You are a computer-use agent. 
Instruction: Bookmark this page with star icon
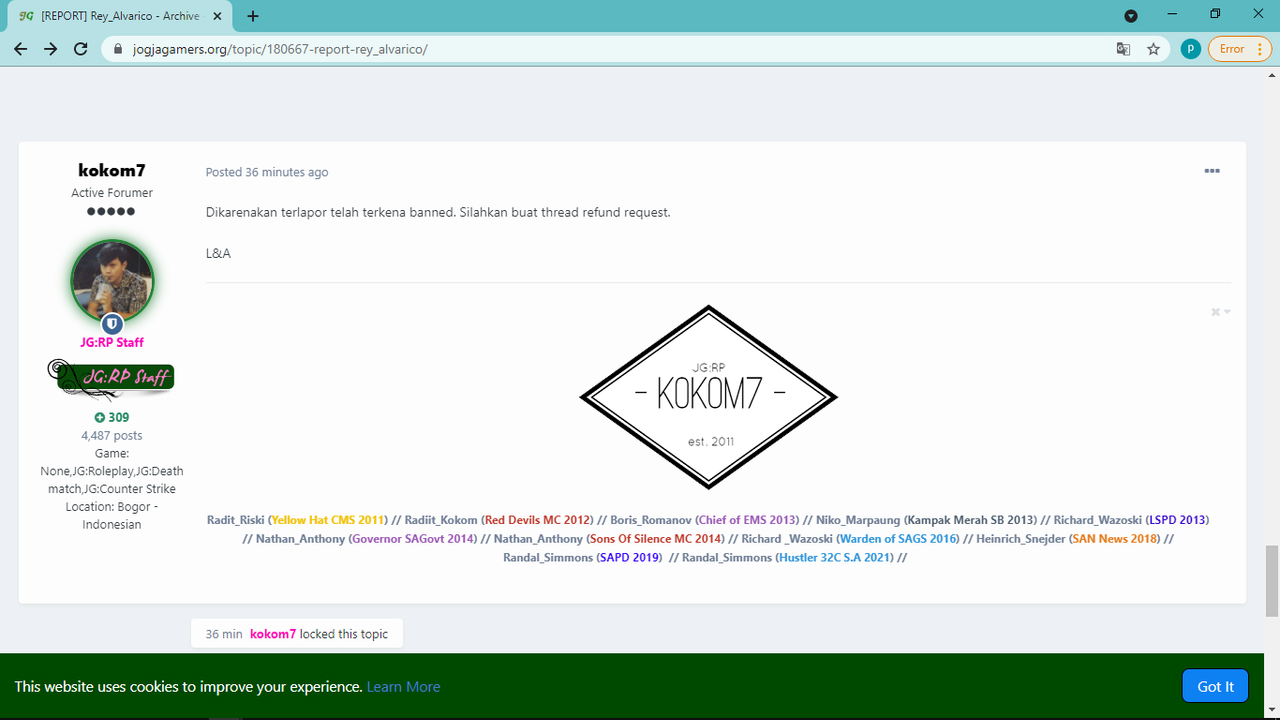pos(1153,49)
